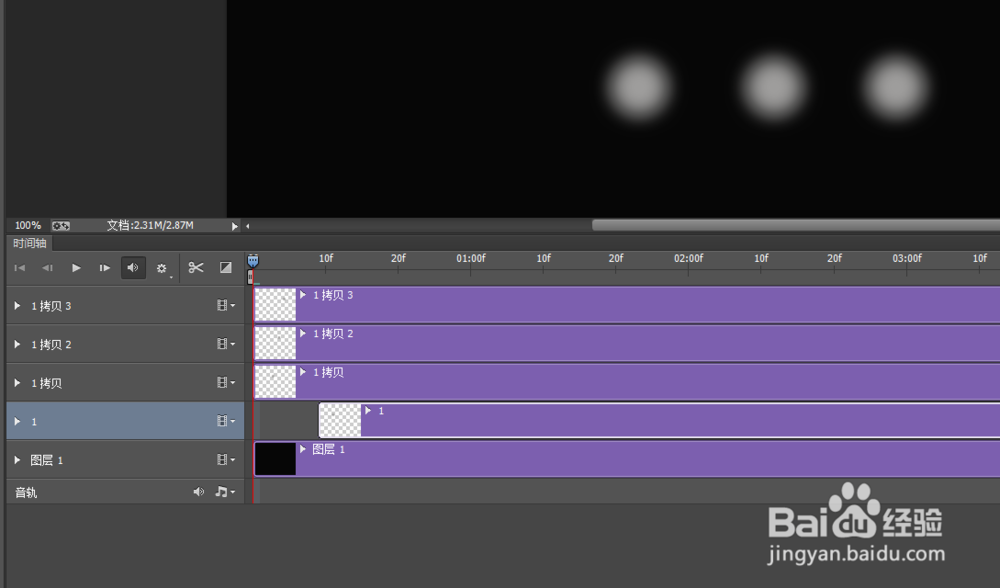Open the transition effects icon
1000x588 pixels.
226,268
